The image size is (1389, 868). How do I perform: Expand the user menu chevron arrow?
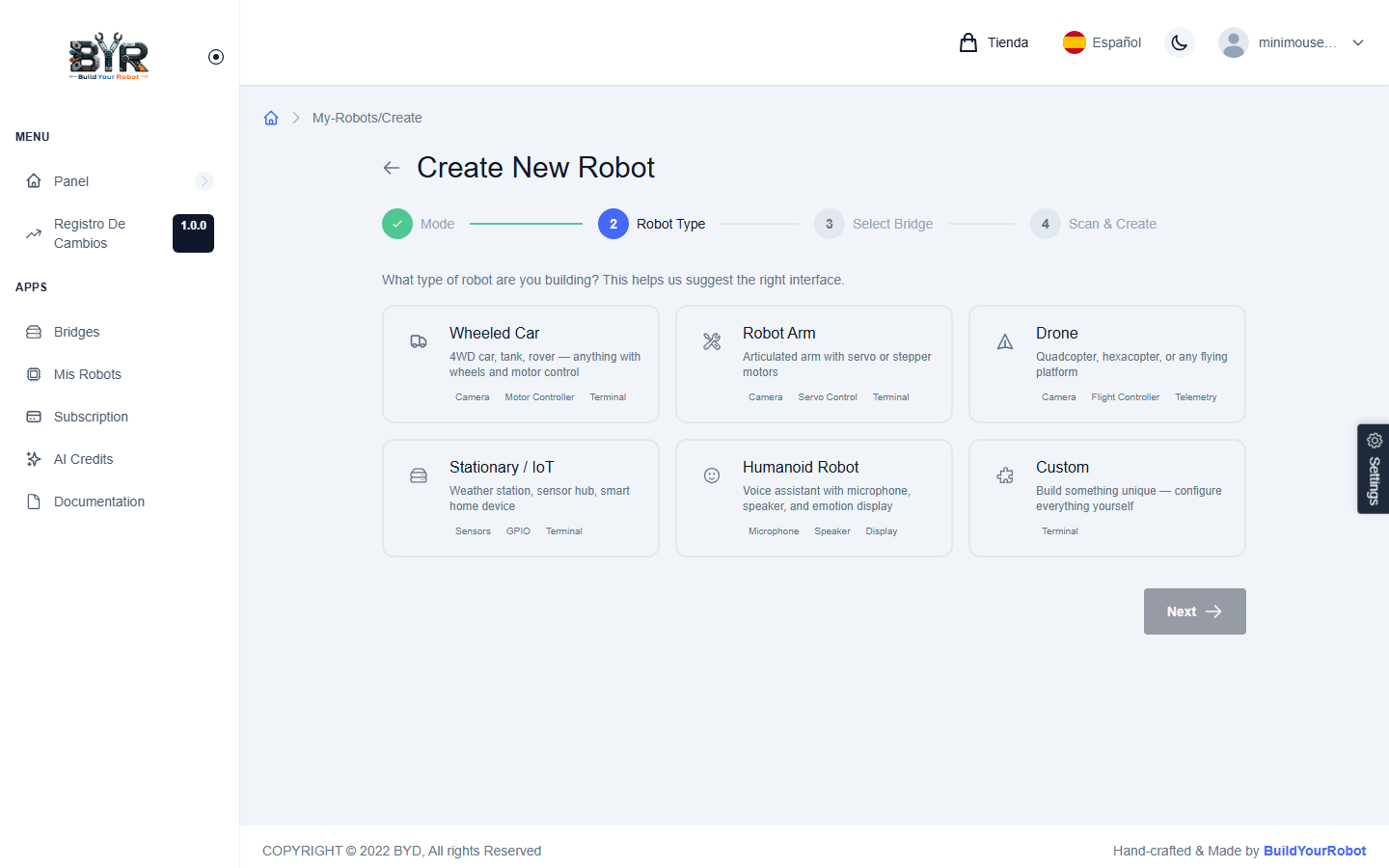[x=1358, y=42]
